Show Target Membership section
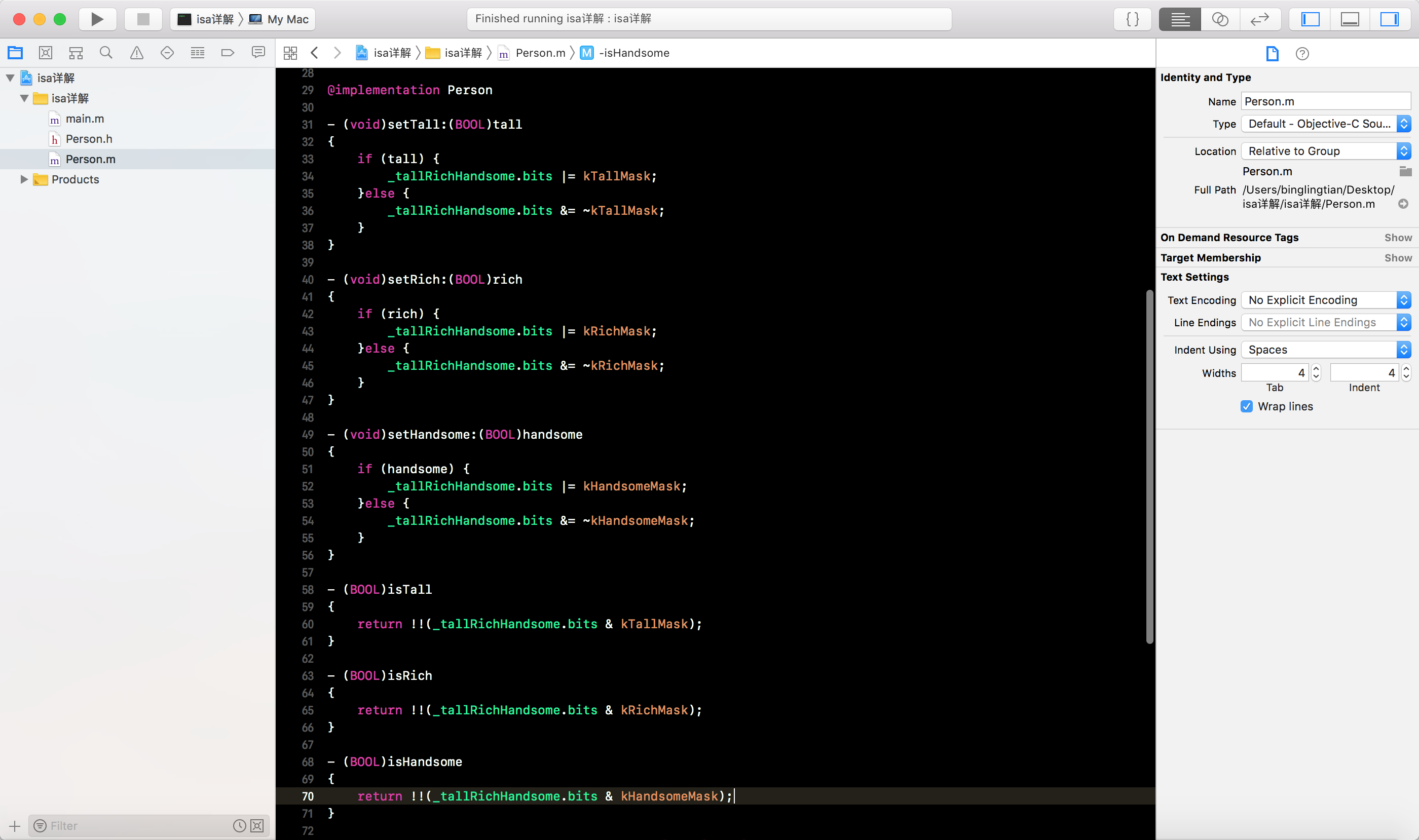This screenshot has width=1419, height=840. (1398, 257)
